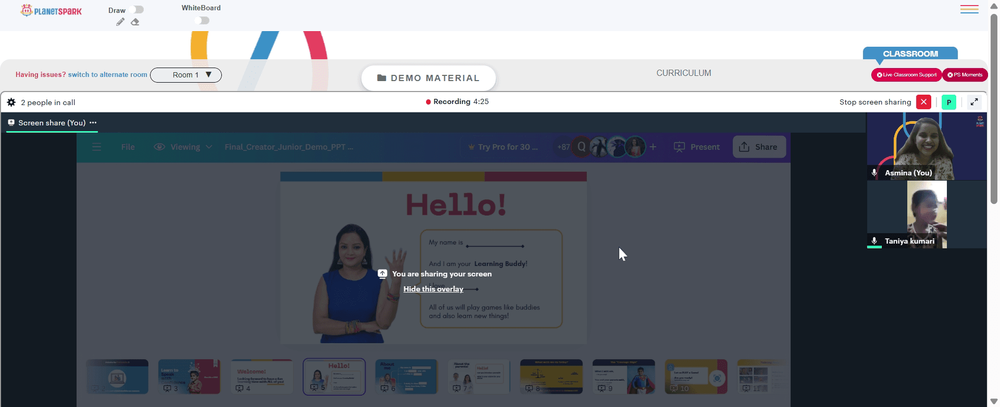Click the +87 collaborators count
Viewport: 1000px width, 407px height.
563,147
